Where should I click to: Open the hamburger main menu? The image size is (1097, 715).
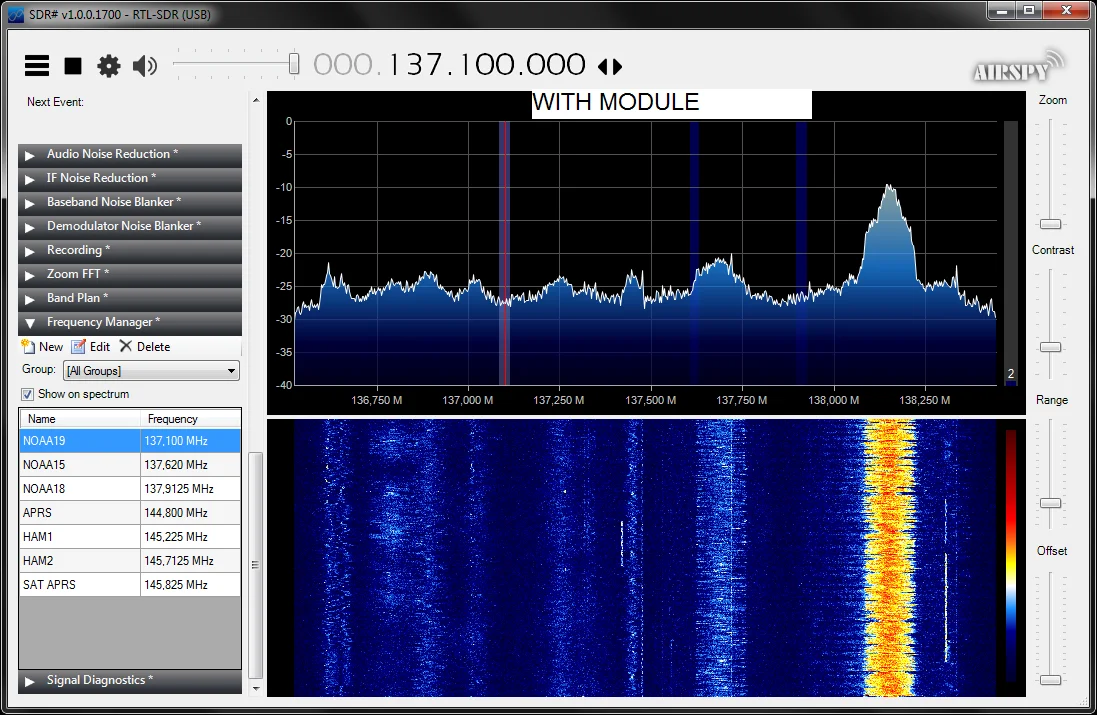(37, 66)
